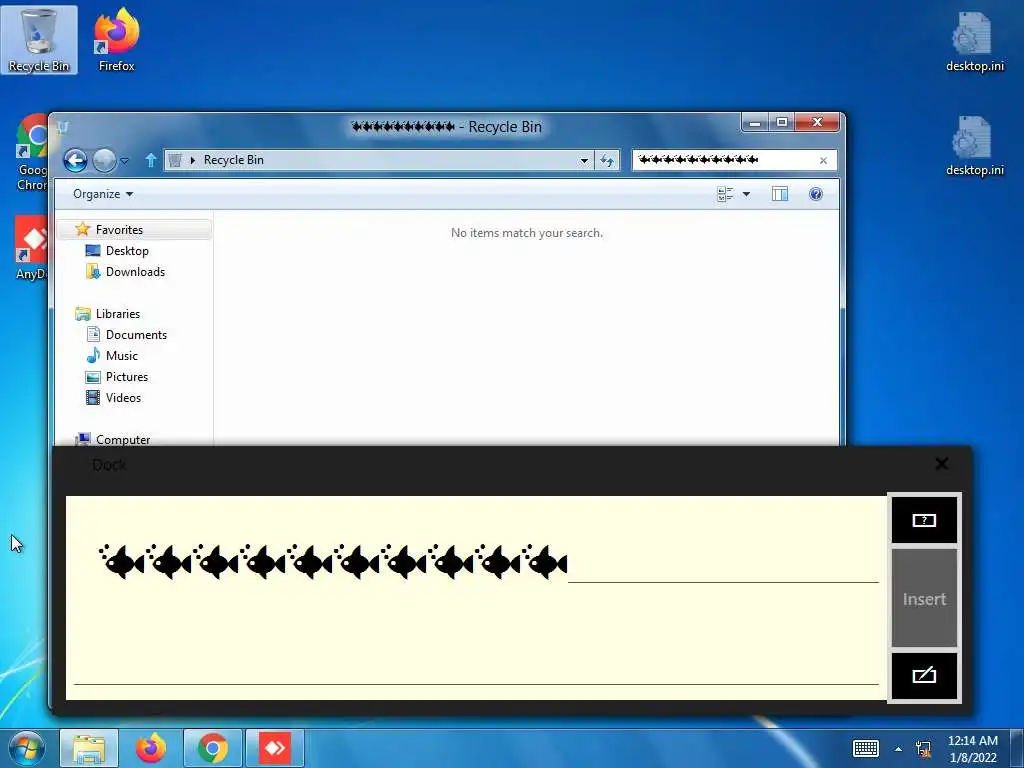1024x768 pixels.
Task: Select Favorites in the navigation pane
Action: coord(119,230)
